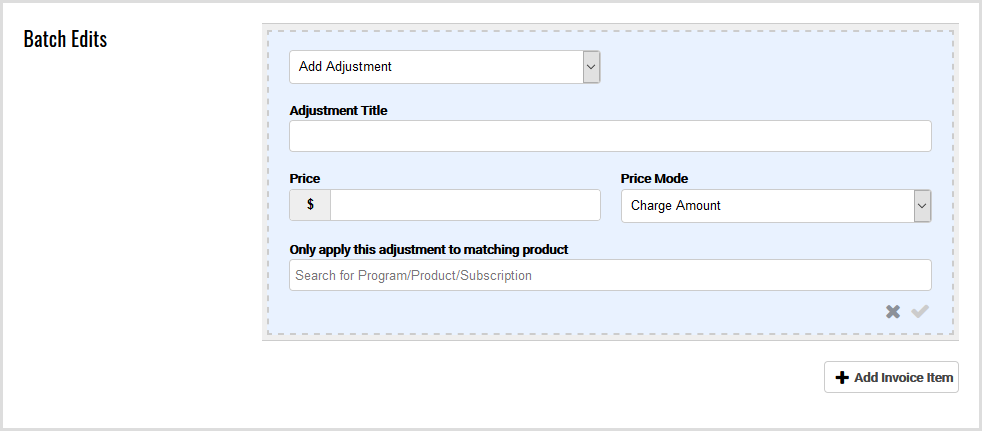Click the 'Only apply this adjustment' label

click(x=435, y=249)
